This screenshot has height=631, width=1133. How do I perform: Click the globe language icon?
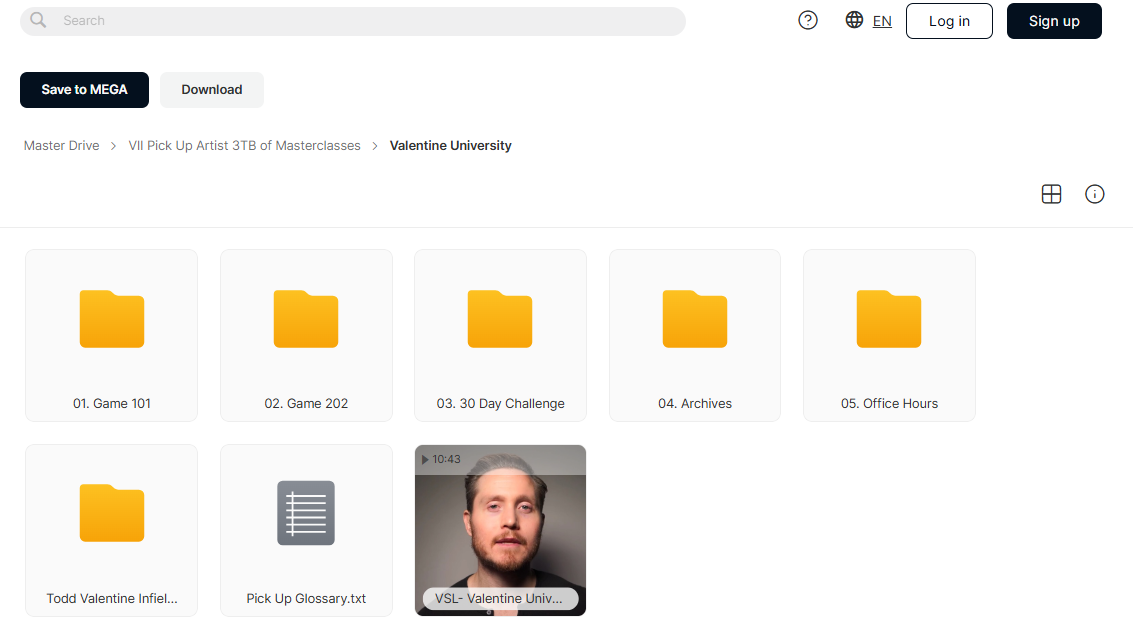tap(854, 20)
